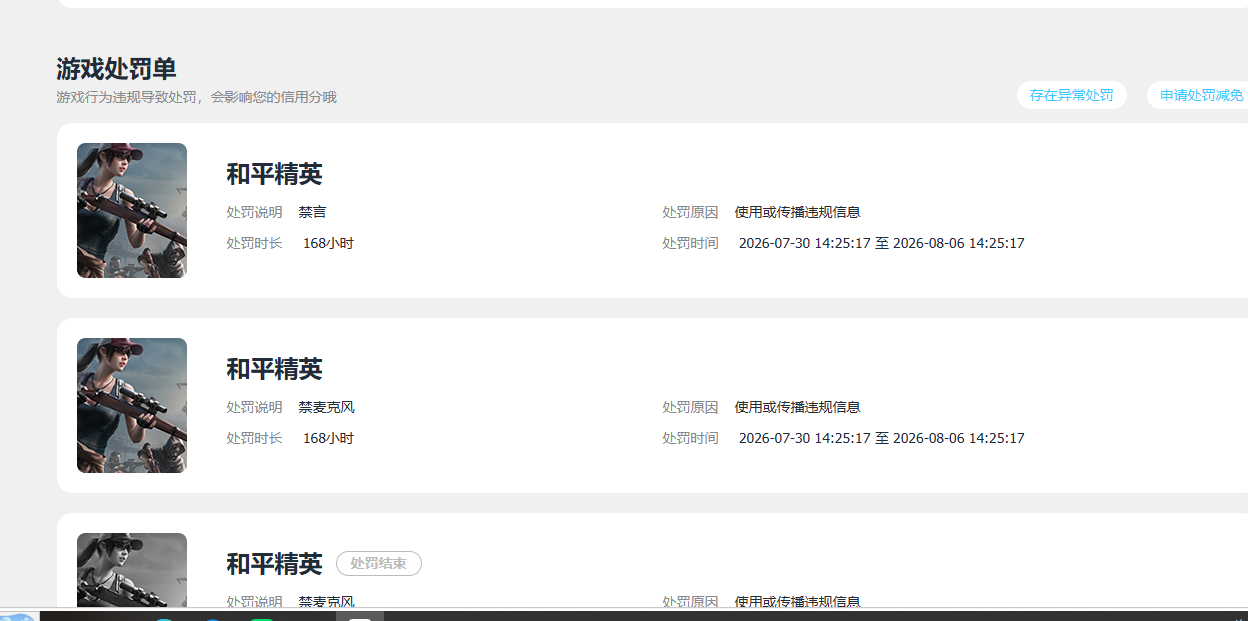Click 处罚时间 label in the 禁言 card
Screen dimensions: 1248x621
(690, 243)
